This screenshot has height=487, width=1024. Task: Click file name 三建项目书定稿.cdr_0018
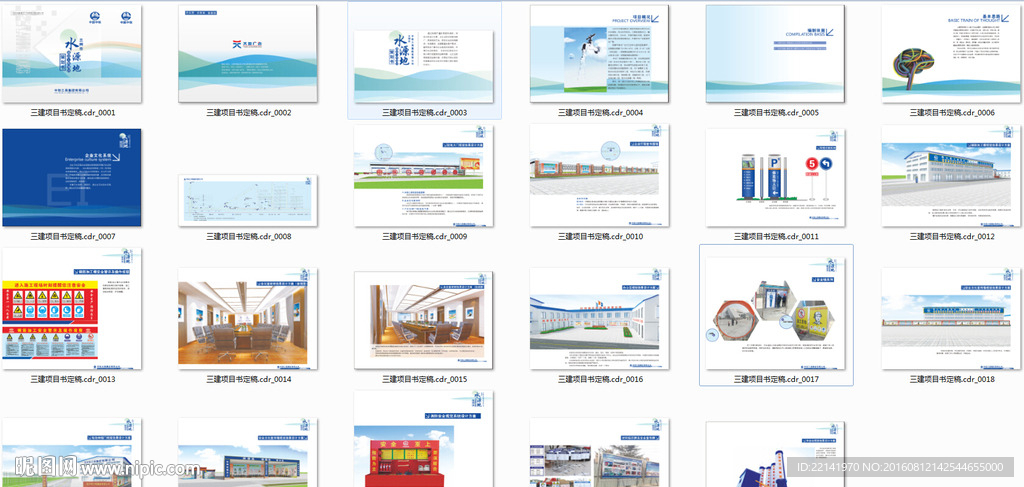[x=952, y=379]
